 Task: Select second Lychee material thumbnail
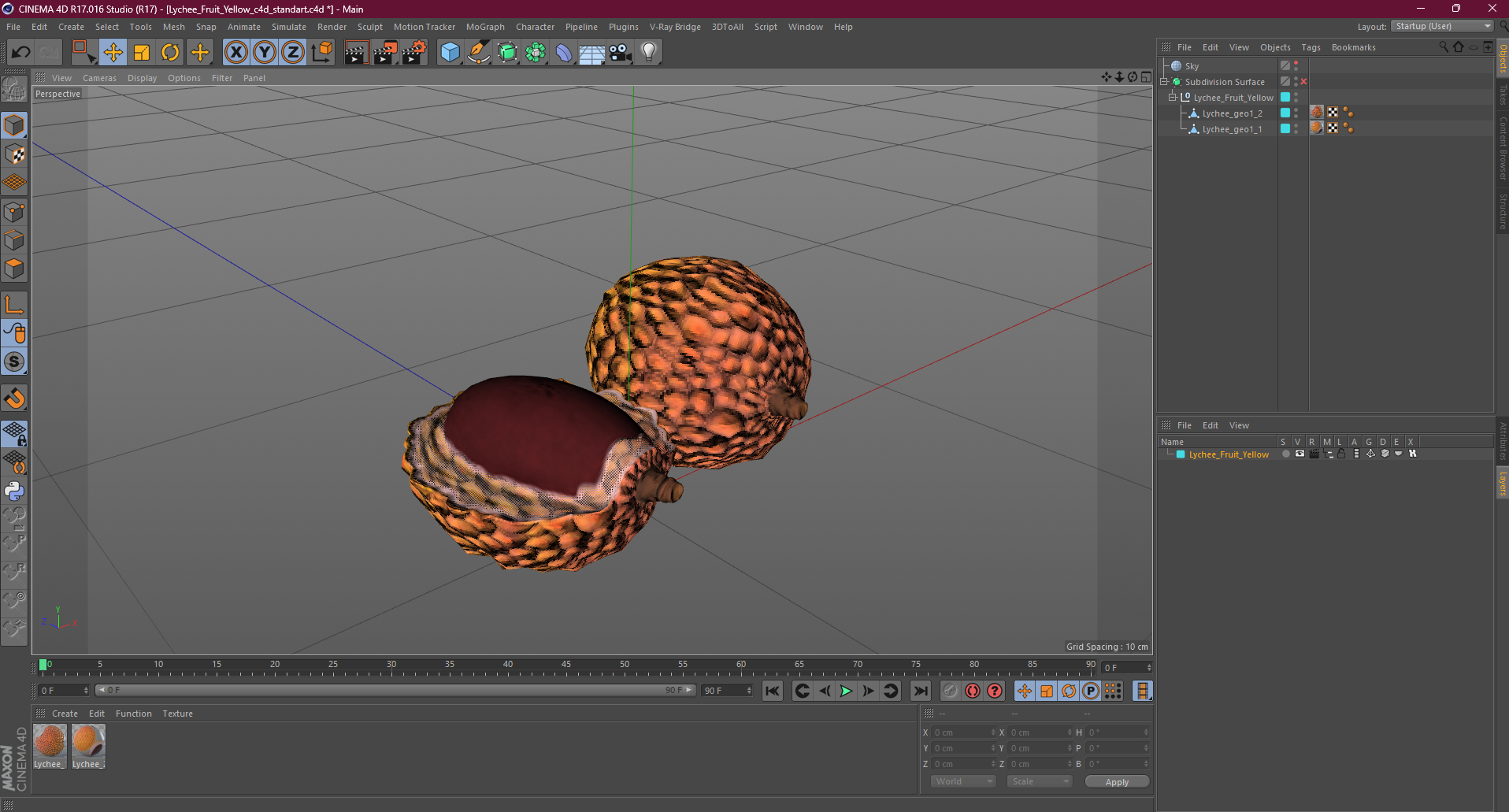pos(88,746)
